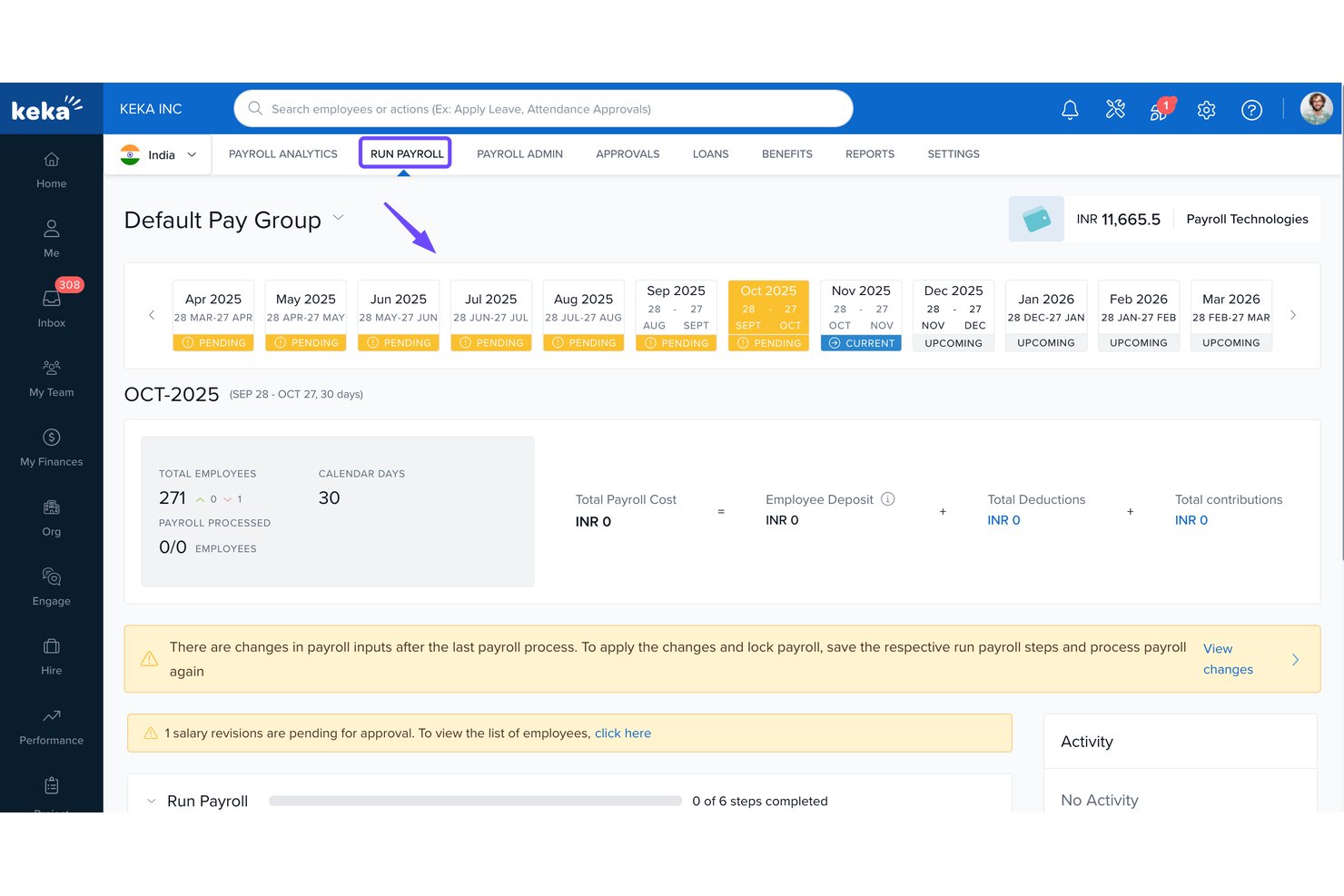1344x896 pixels.
Task: Open the Benefits tab
Action: 787,154
